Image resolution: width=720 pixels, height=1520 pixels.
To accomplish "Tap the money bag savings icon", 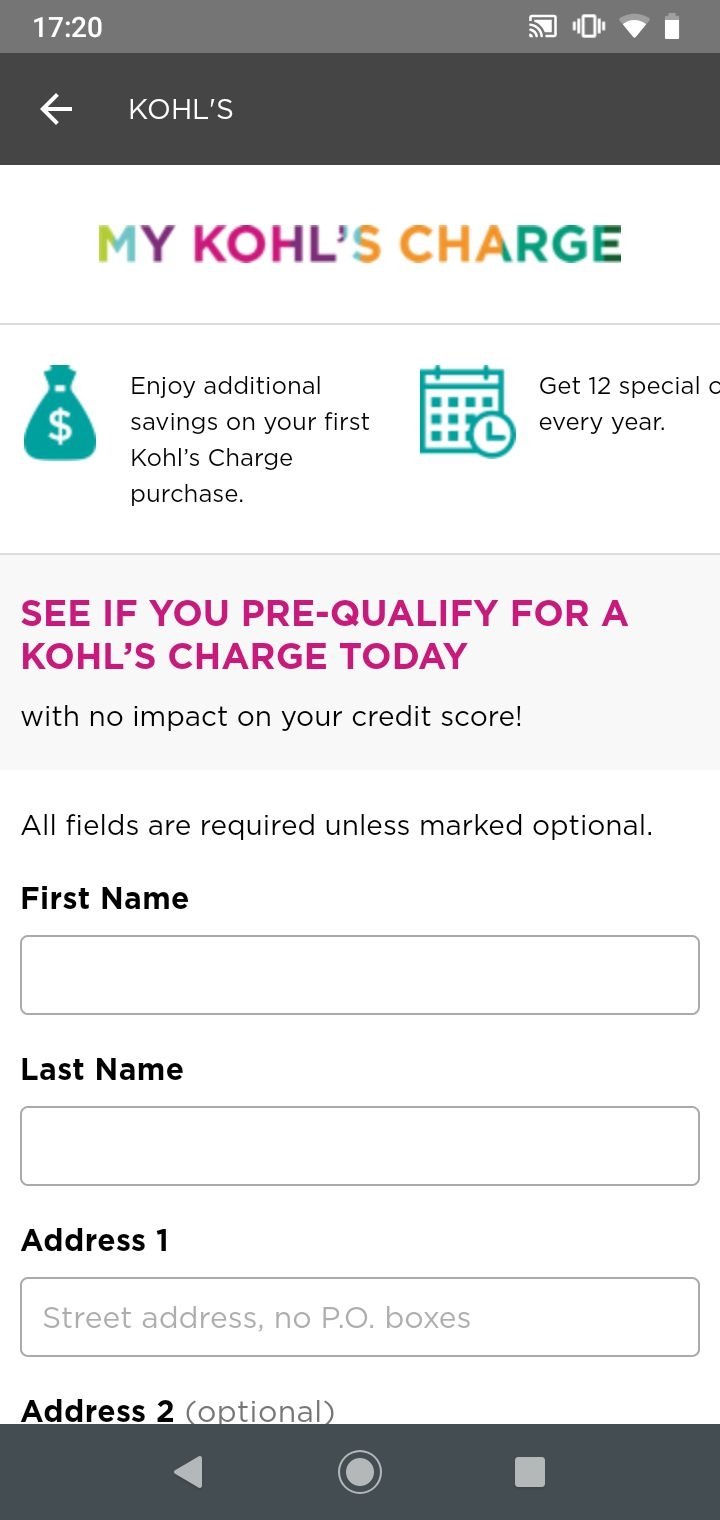I will tap(60, 413).
